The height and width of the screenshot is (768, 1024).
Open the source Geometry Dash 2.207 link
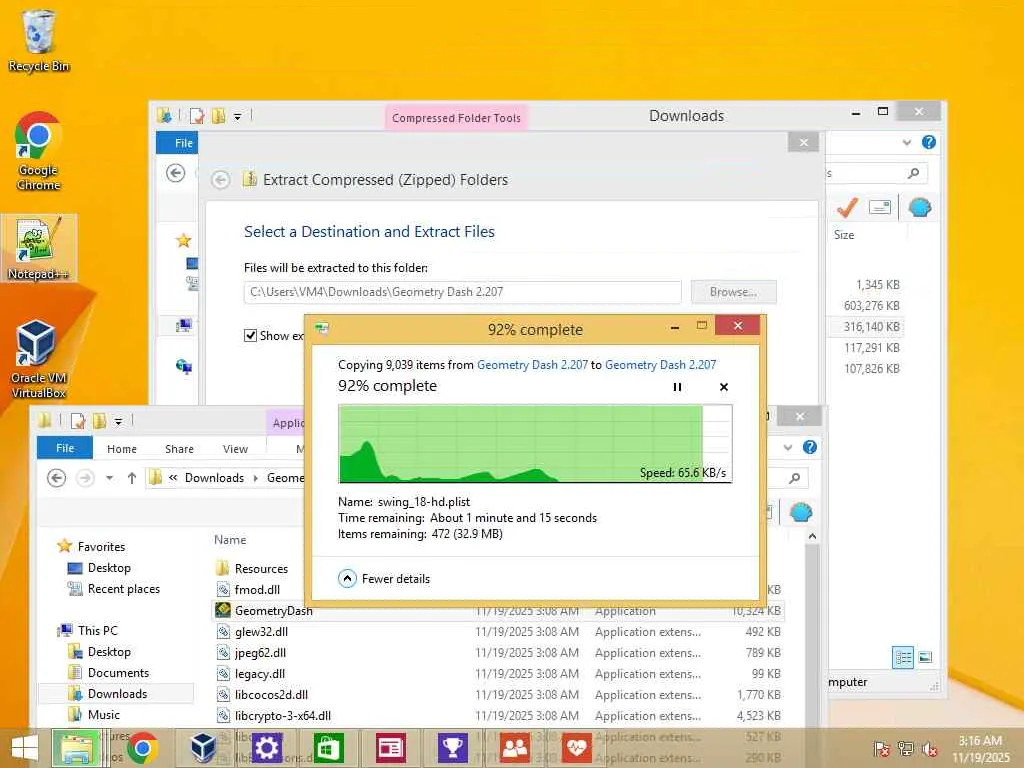(532, 364)
